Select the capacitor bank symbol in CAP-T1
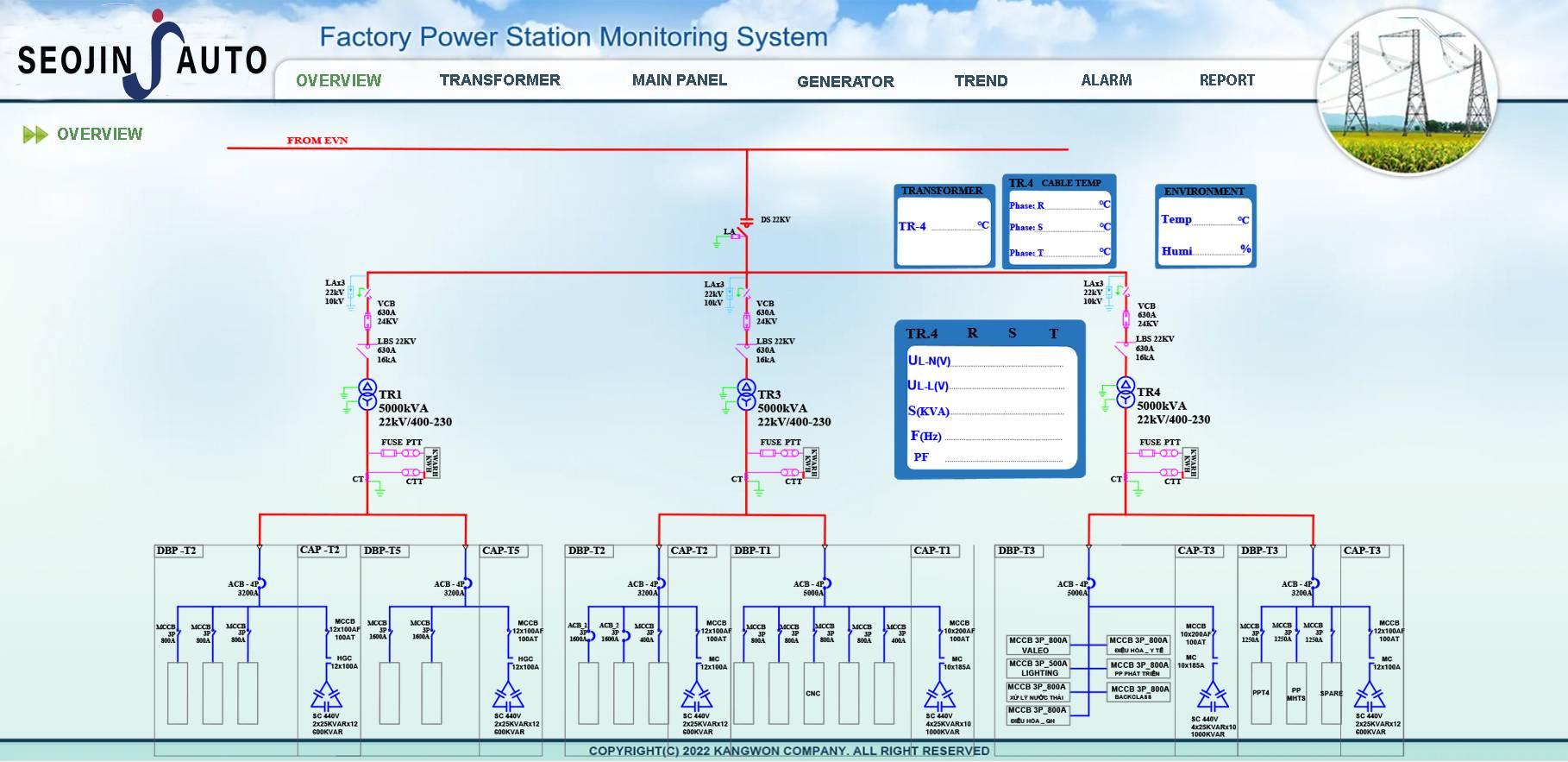Viewport: 1568px width, 762px height. (x=939, y=696)
